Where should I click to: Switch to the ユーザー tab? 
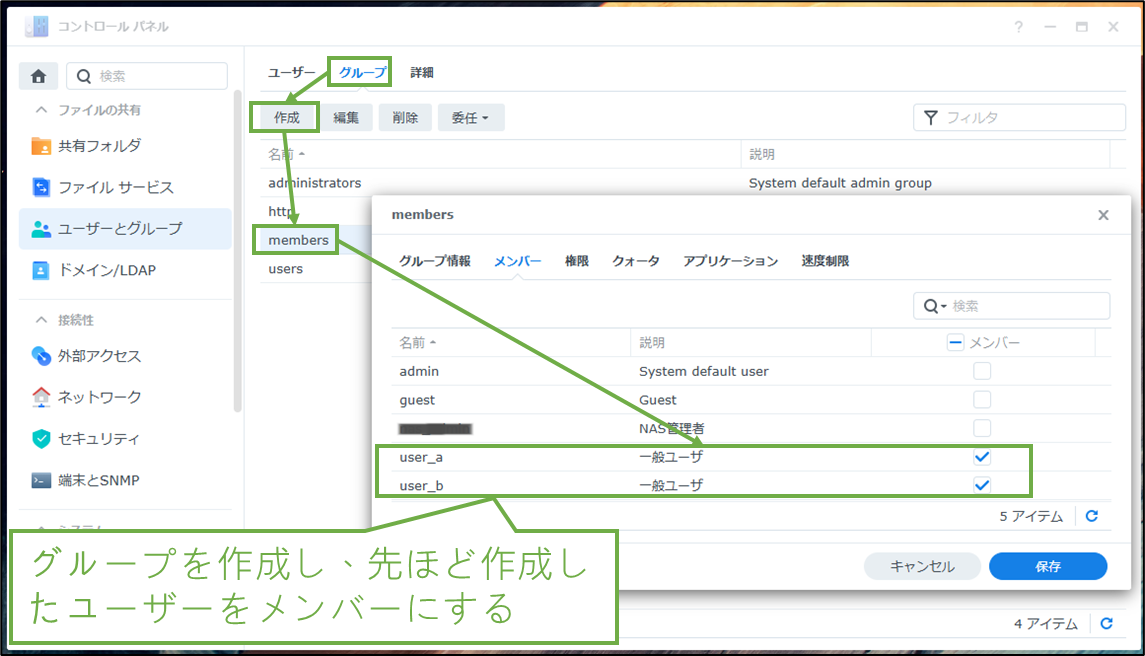click(x=291, y=72)
